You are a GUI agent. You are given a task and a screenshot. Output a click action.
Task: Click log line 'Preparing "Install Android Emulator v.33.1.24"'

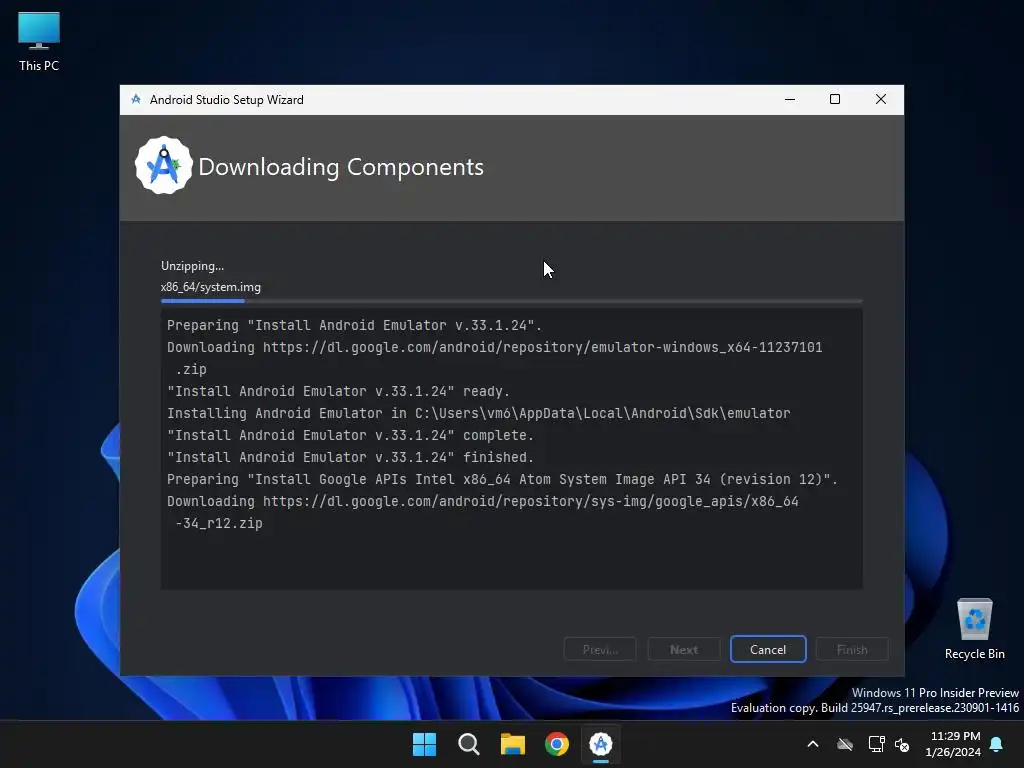[354, 325]
